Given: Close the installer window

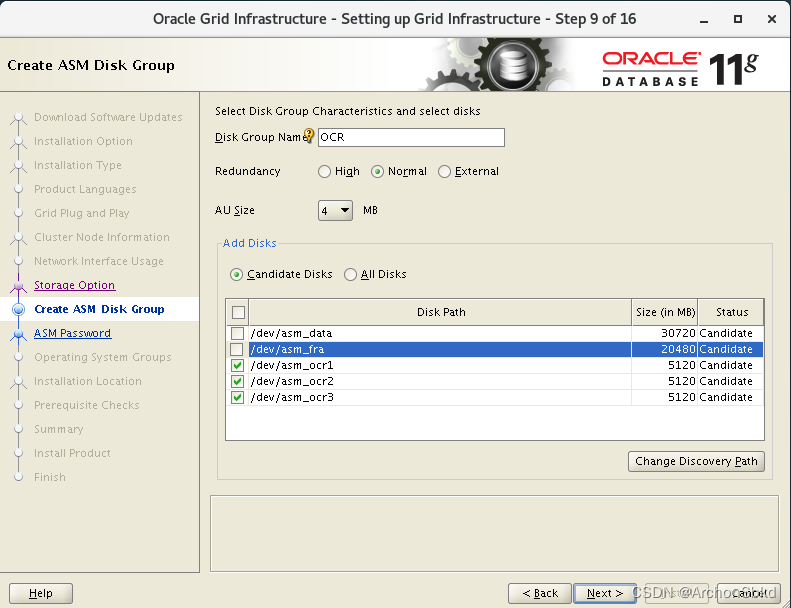Looking at the screenshot, I should click(771, 19).
